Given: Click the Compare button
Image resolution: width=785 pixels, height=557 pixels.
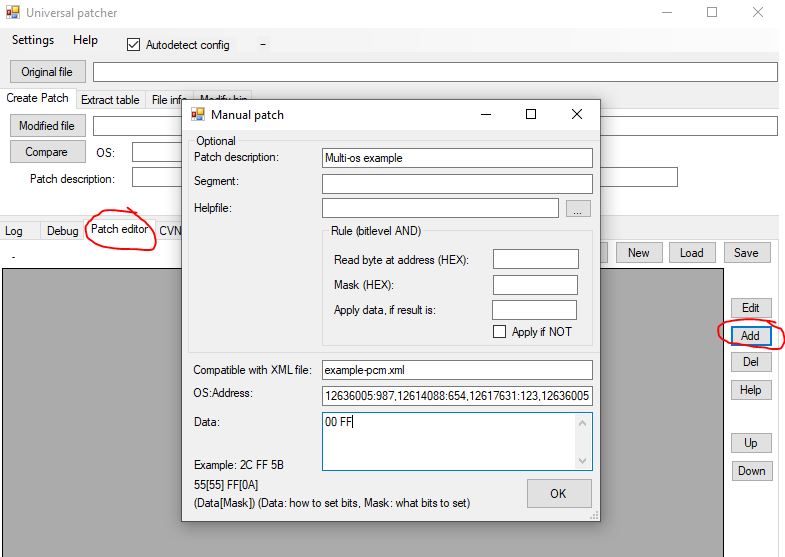Looking at the screenshot, I should 48,152.
